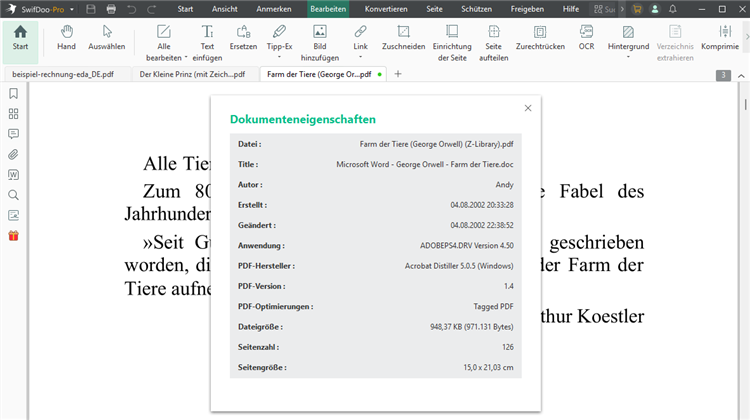Image resolution: width=750 pixels, height=420 pixels.
Task: Click the author value Andy
Action: 505,185
